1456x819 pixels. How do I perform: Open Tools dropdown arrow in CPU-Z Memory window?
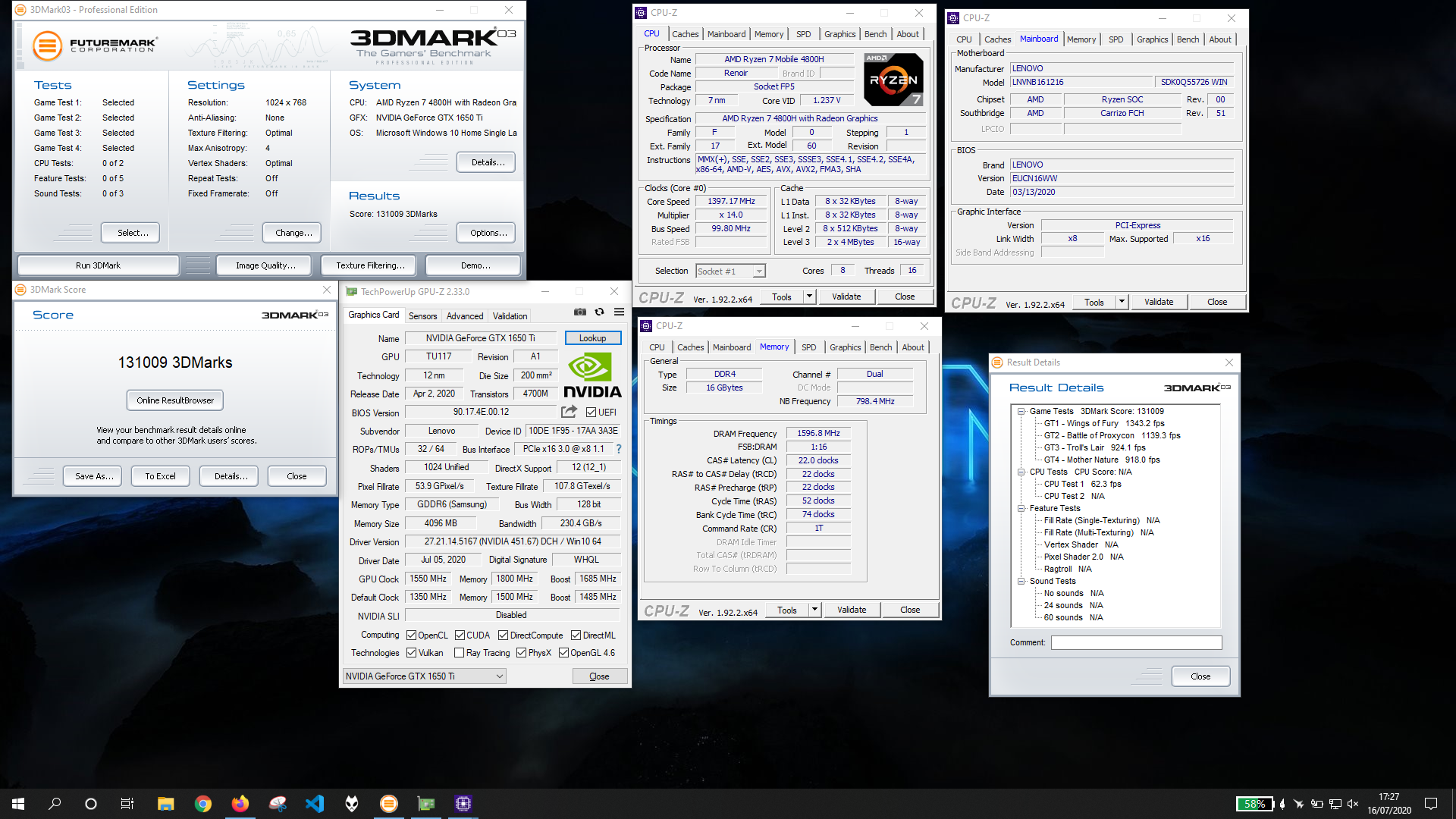pyautogui.click(x=814, y=610)
